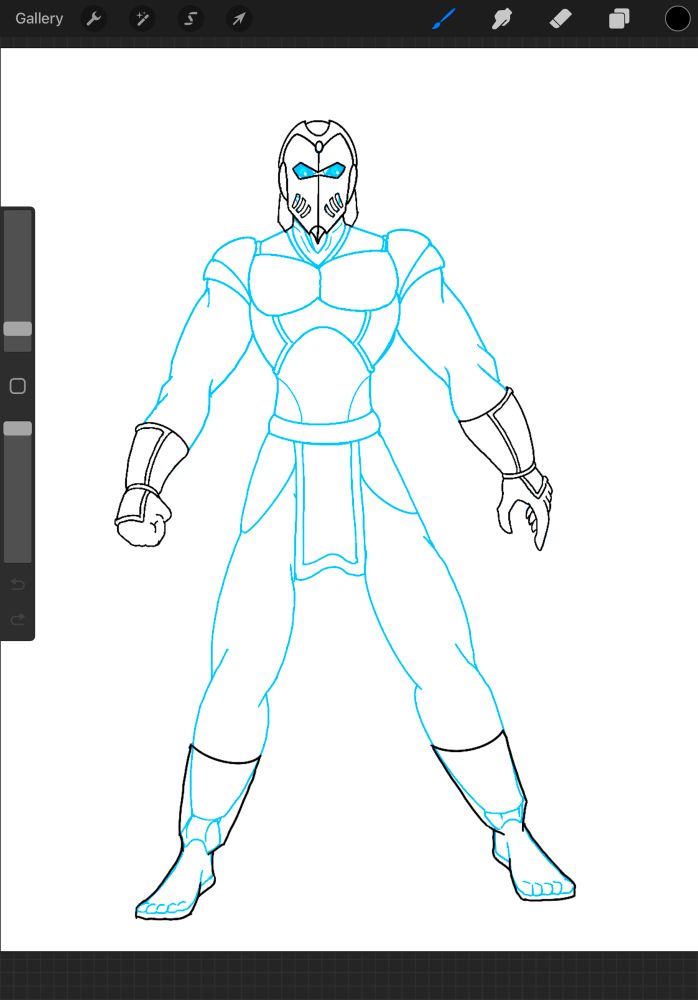The width and height of the screenshot is (698, 1000).
Task: Tap the redo arrow in sidebar
Action: pyautogui.click(x=18, y=619)
